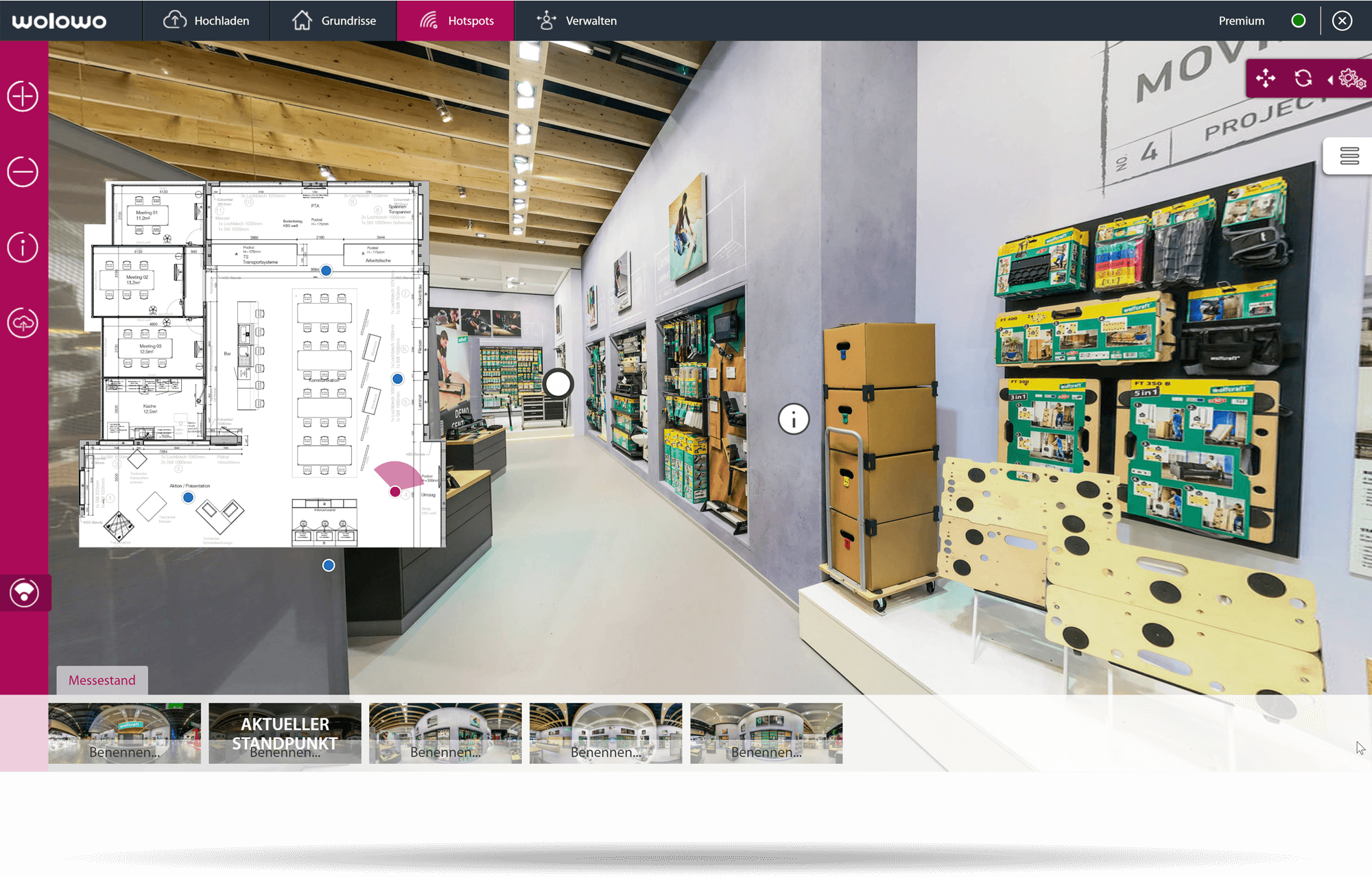
Task: Select the move arrows tool
Action: pos(1266,78)
